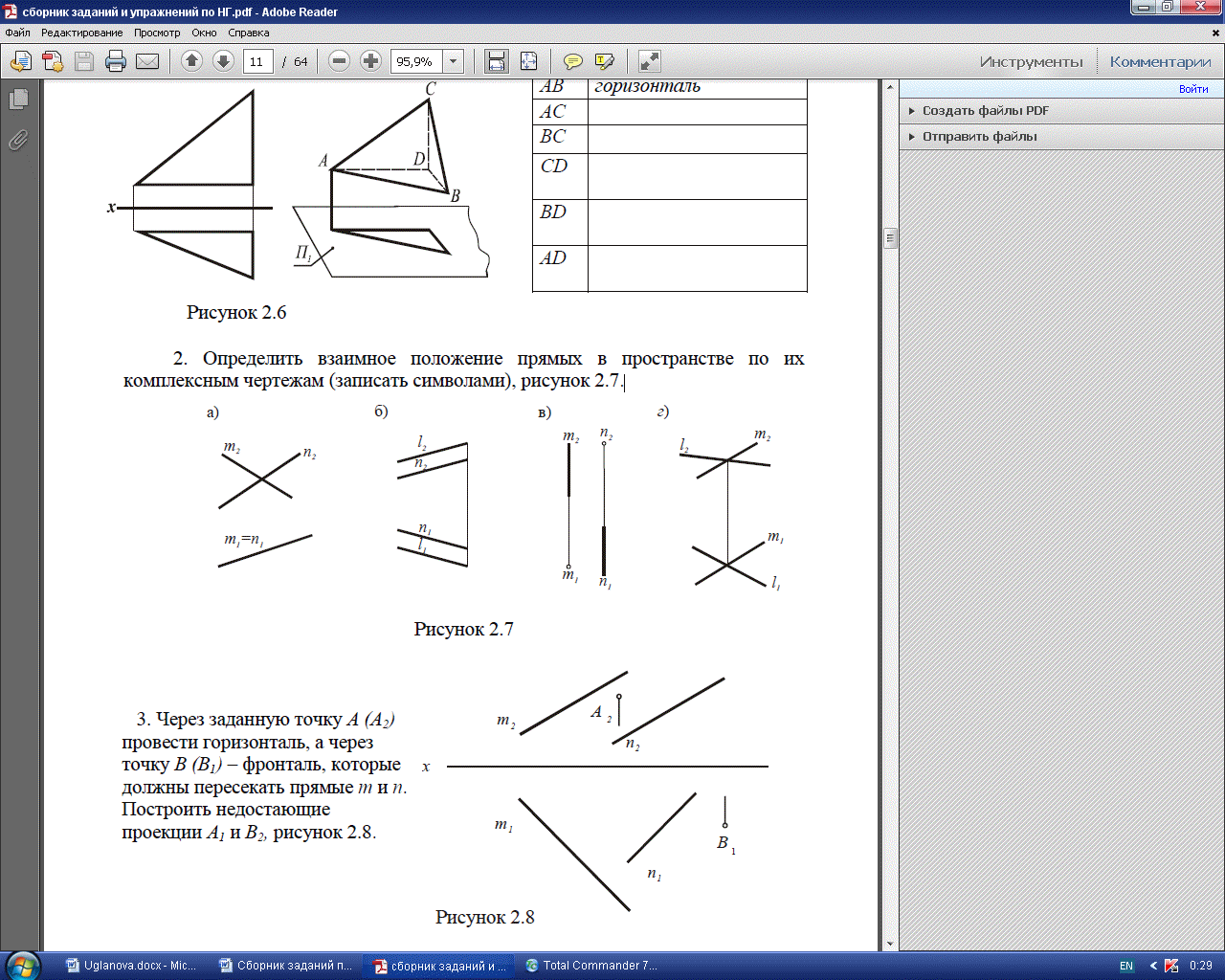1225x980 pixels.
Task: Open the Редактирование menu
Action: pyautogui.click(x=82, y=33)
